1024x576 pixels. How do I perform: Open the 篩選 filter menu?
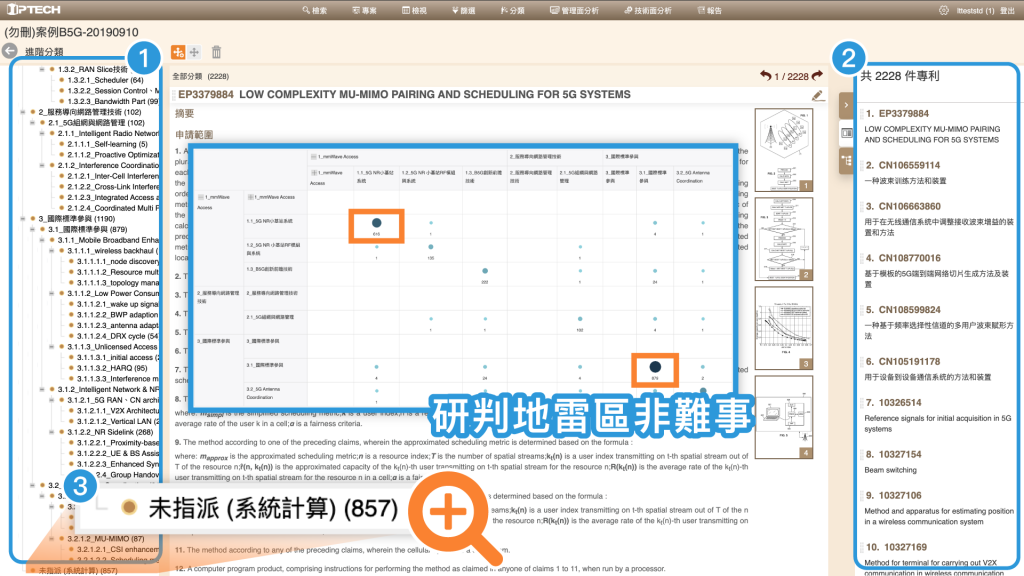(x=463, y=10)
